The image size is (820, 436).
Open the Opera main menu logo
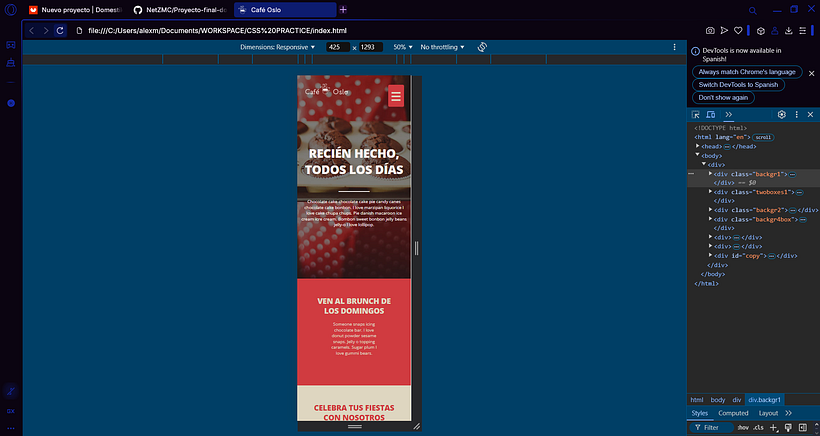point(10,9)
